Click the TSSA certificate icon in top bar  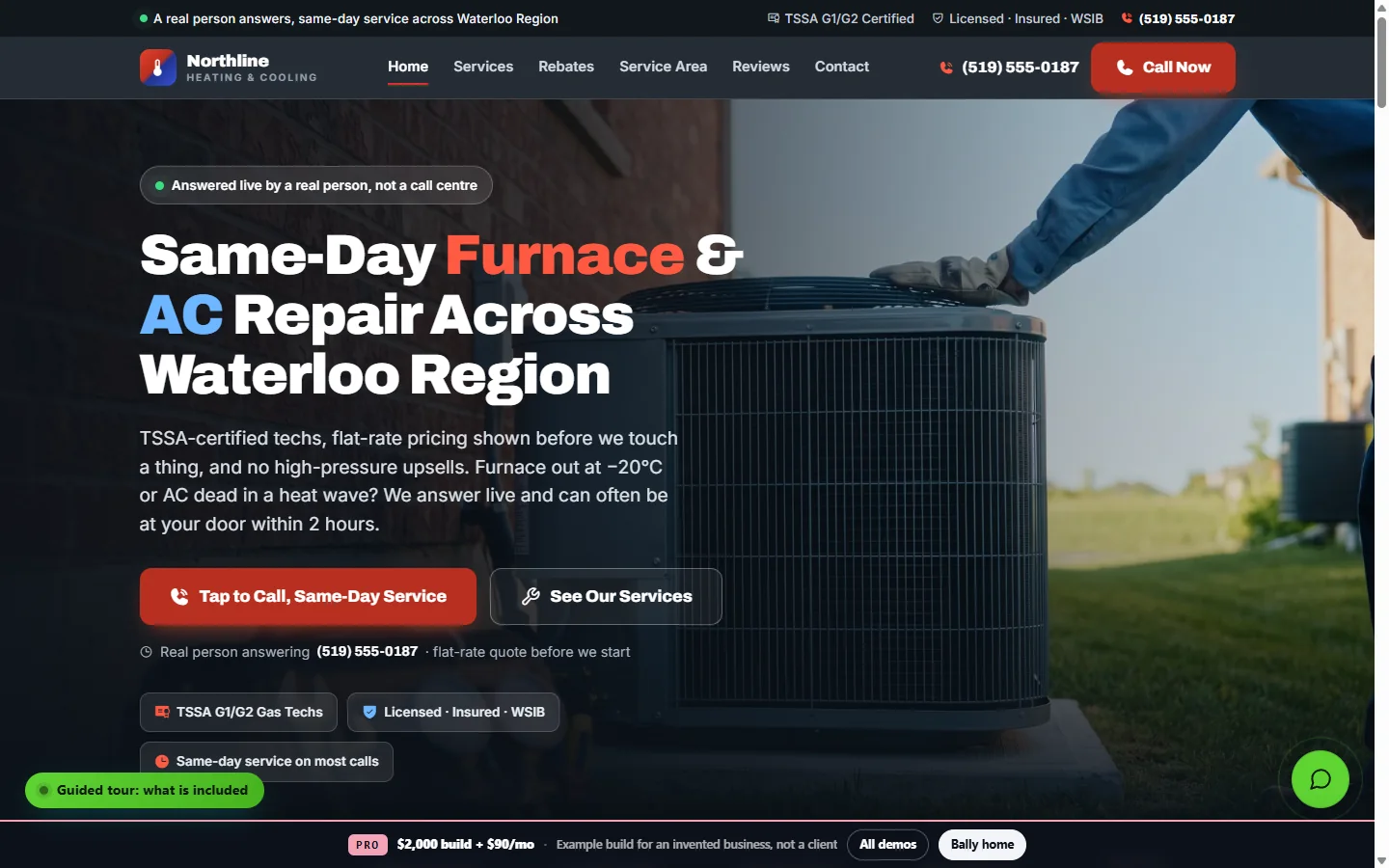(x=774, y=18)
